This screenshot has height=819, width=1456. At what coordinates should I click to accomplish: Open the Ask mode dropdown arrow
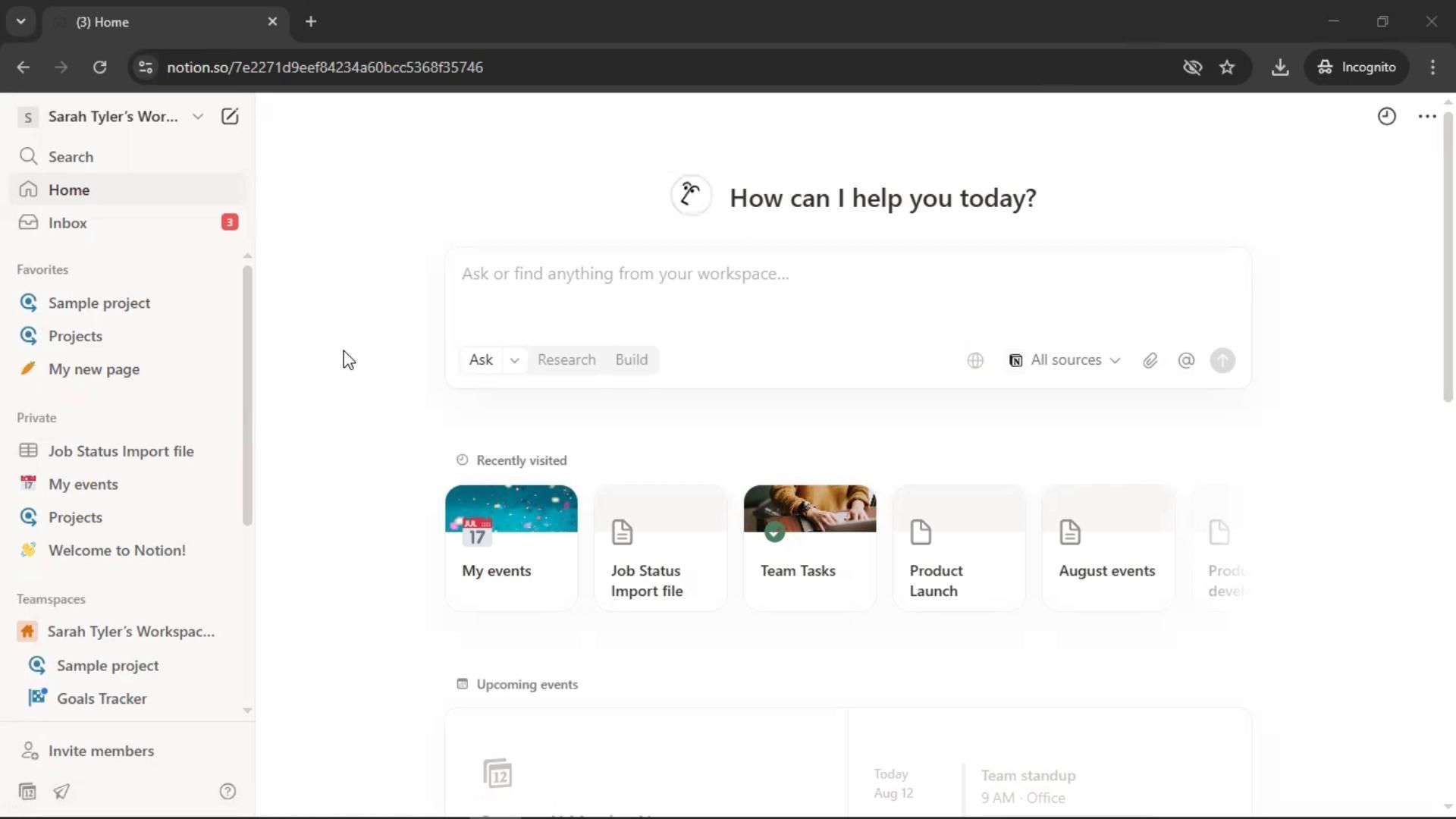click(514, 360)
